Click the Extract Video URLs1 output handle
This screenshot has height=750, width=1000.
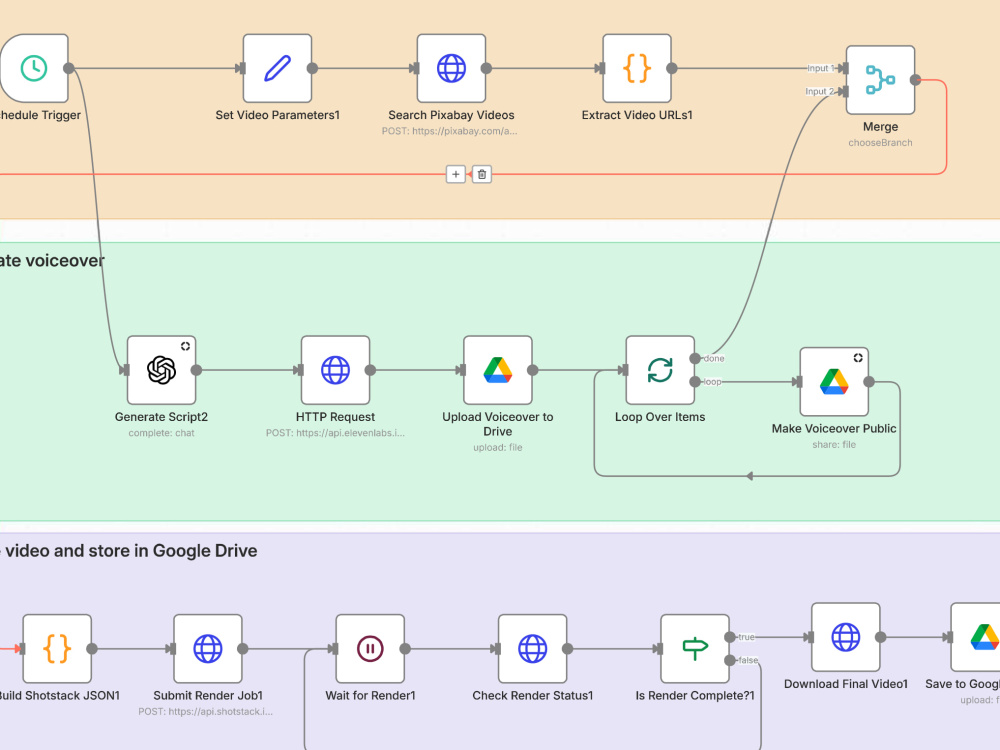point(672,68)
